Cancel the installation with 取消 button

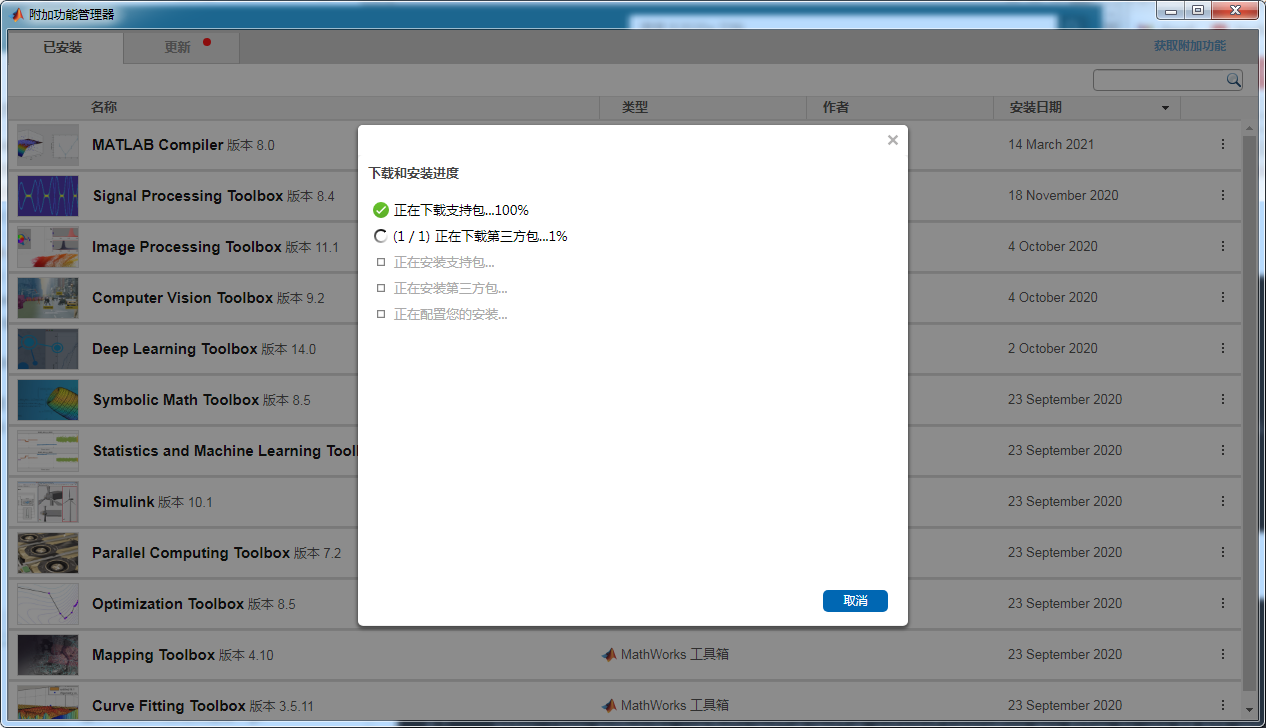[855, 601]
